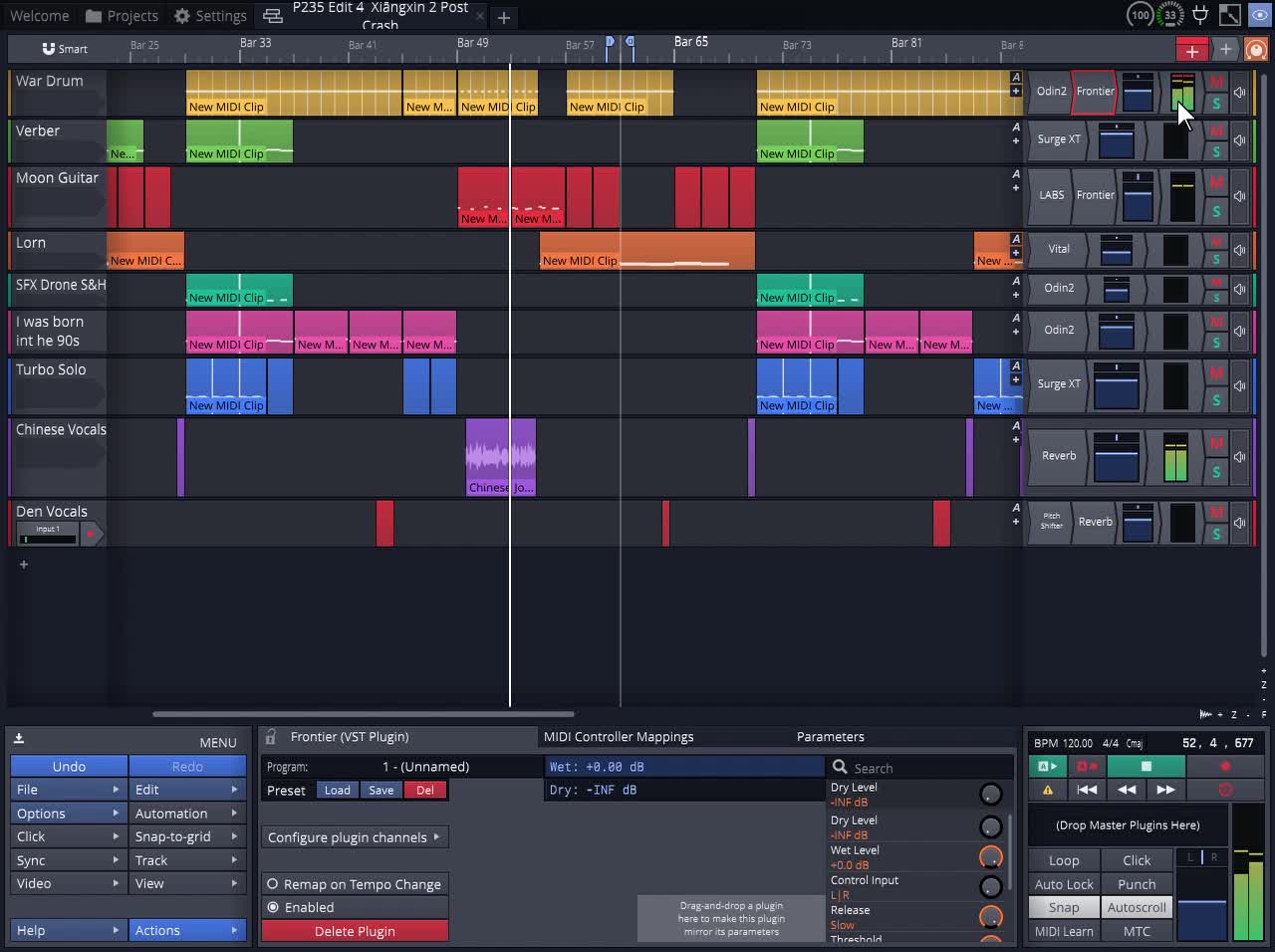Toggle the Loop button
The height and width of the screenshot is (952, 1275).
click(1064, 860)
